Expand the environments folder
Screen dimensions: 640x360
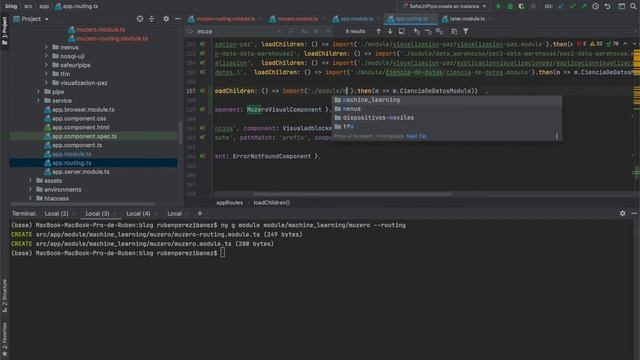[30, 190]
